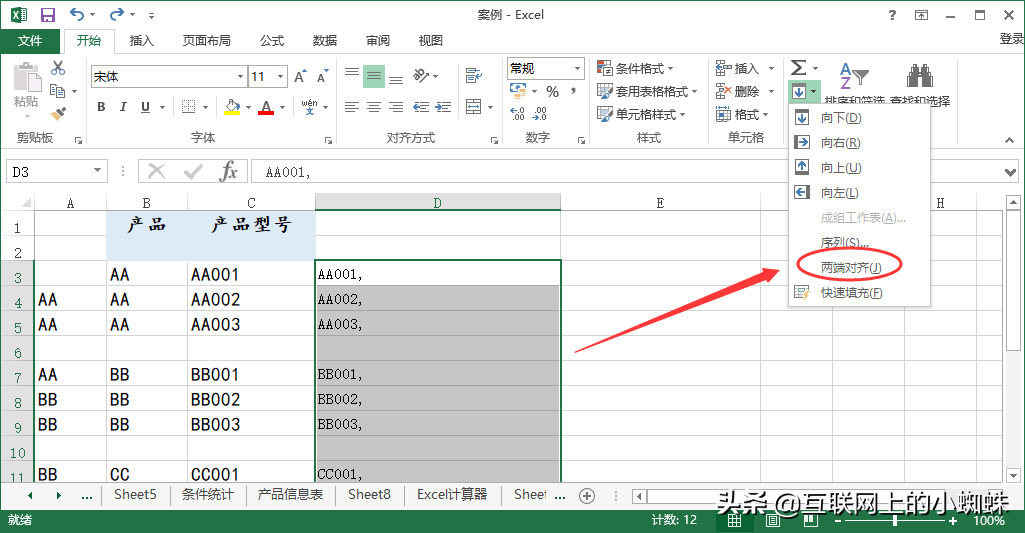Click the Cut scissors icon
1025x533 pixels.
[58, 68]
